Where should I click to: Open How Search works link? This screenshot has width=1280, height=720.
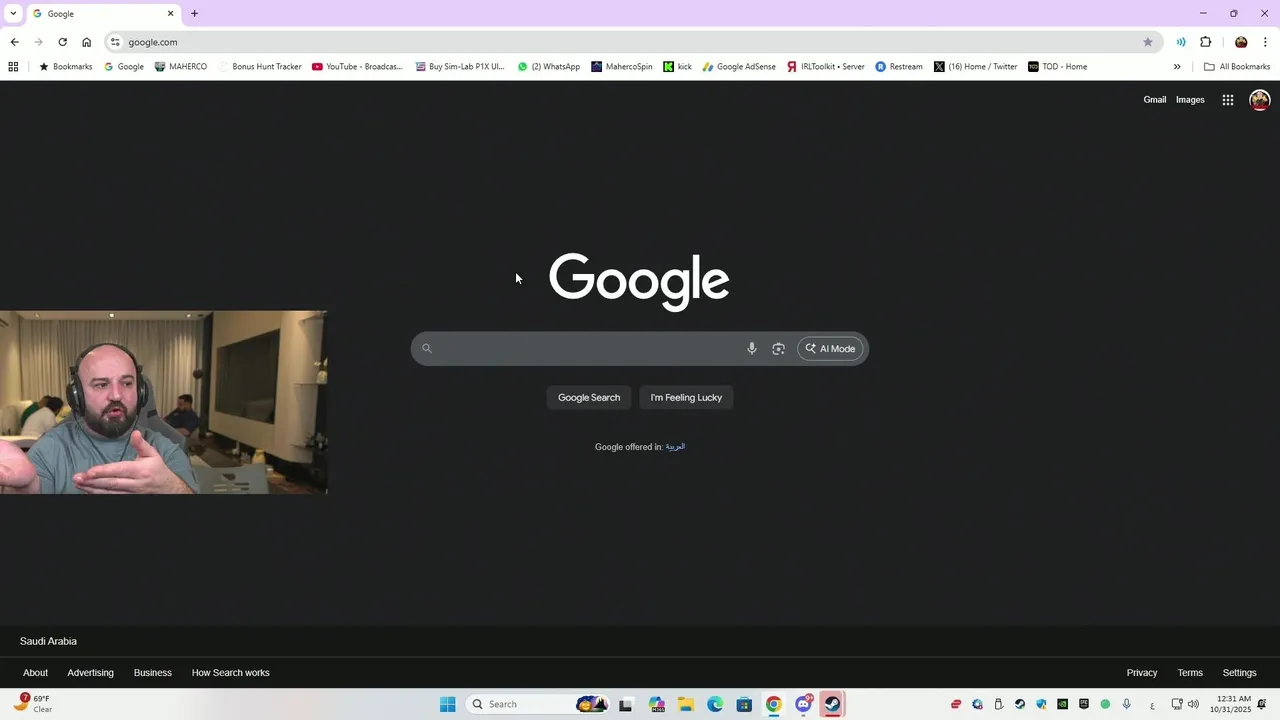(x=231, y=673)
